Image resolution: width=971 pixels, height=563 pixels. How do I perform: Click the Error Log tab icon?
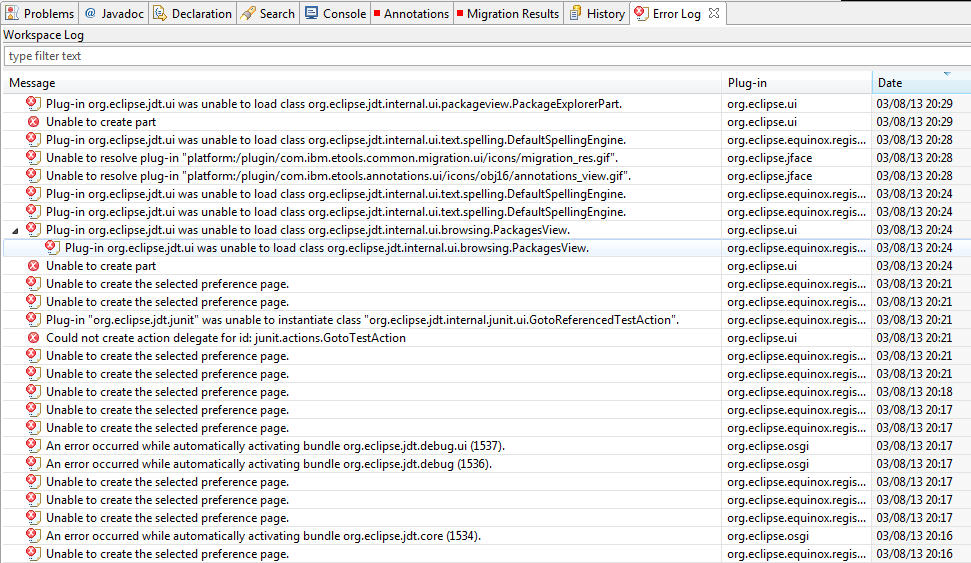click(642, 13)
